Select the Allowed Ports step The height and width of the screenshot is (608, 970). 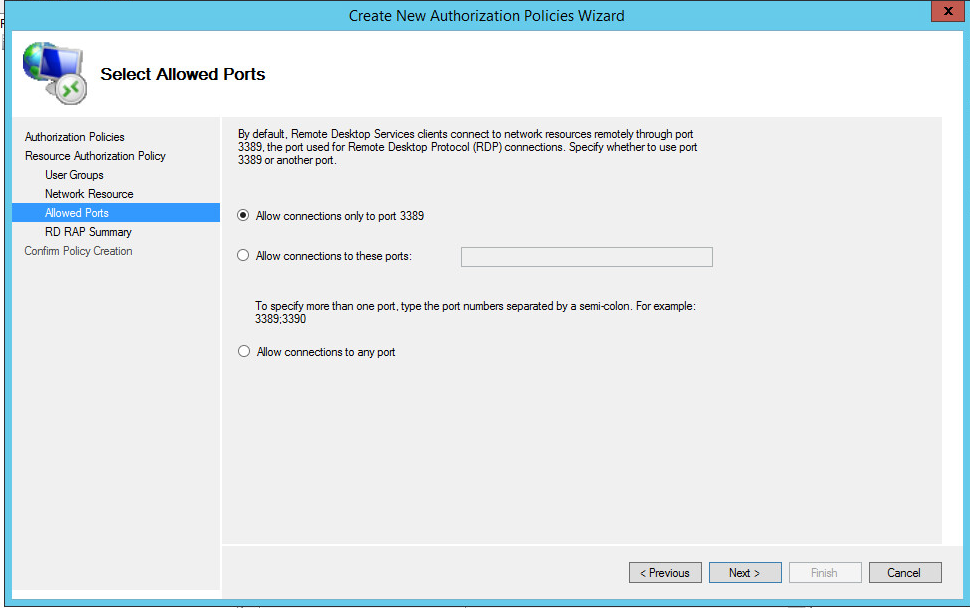pyautogui.click(x=77, y=213)
